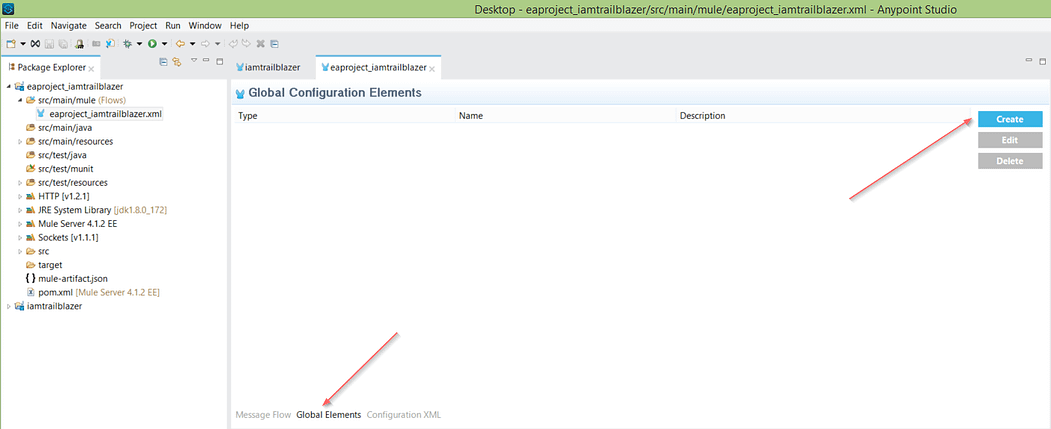Screen dimensions: 1051x429
Task: Maximize the editor area
Action: 1042,61
